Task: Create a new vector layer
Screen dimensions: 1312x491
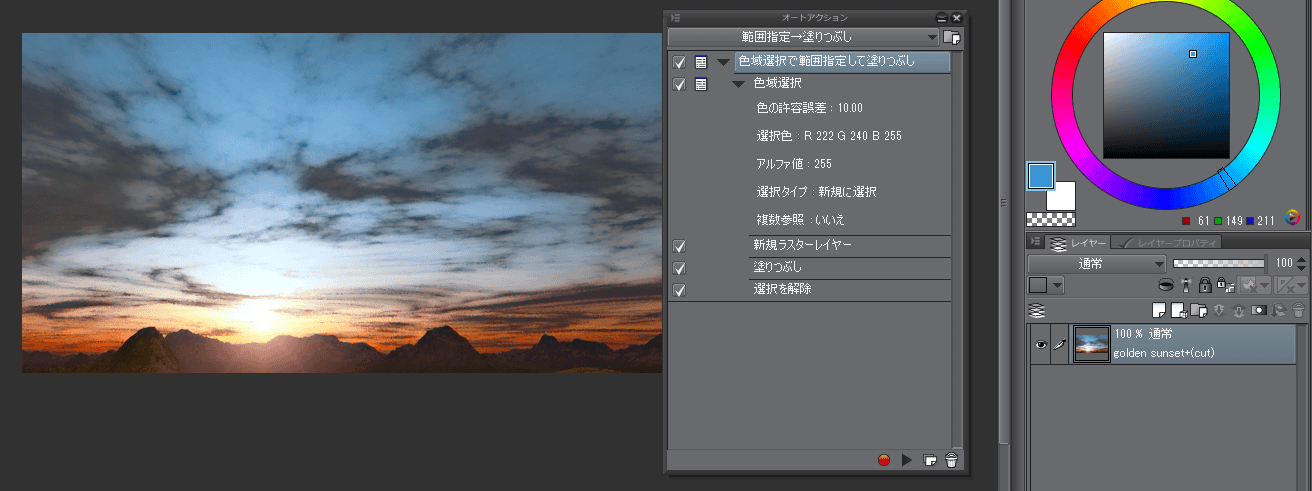Action: [1178, 310]
